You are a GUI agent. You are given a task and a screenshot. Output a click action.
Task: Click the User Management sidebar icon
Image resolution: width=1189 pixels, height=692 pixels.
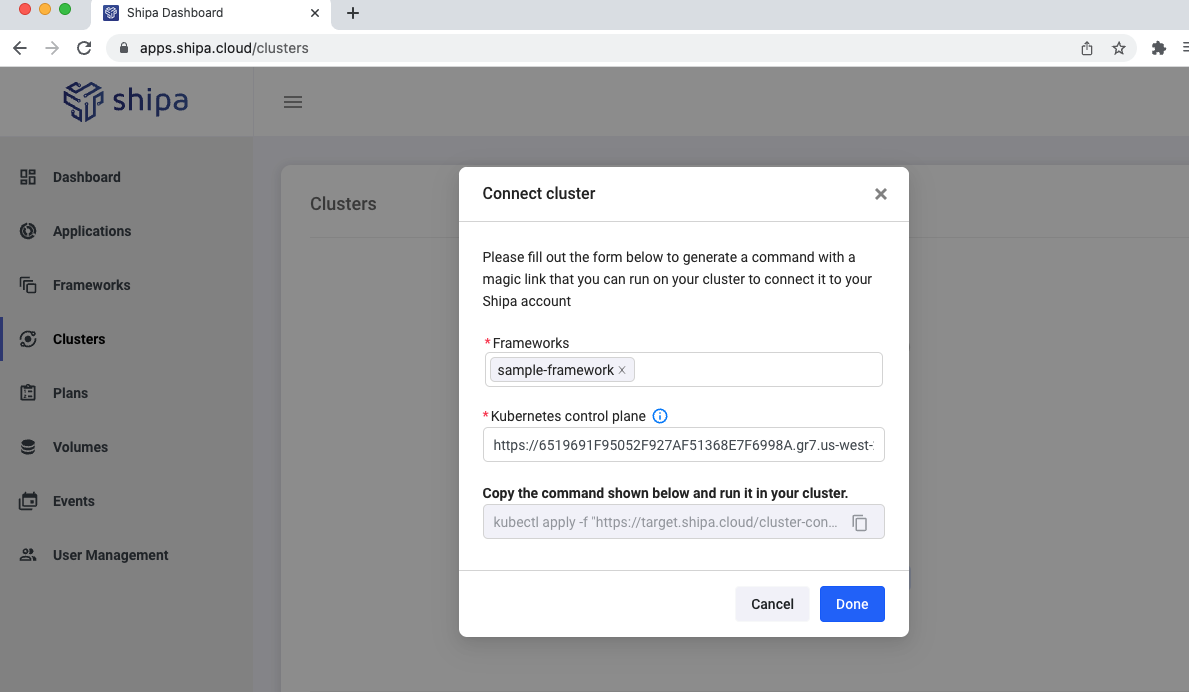28,555
